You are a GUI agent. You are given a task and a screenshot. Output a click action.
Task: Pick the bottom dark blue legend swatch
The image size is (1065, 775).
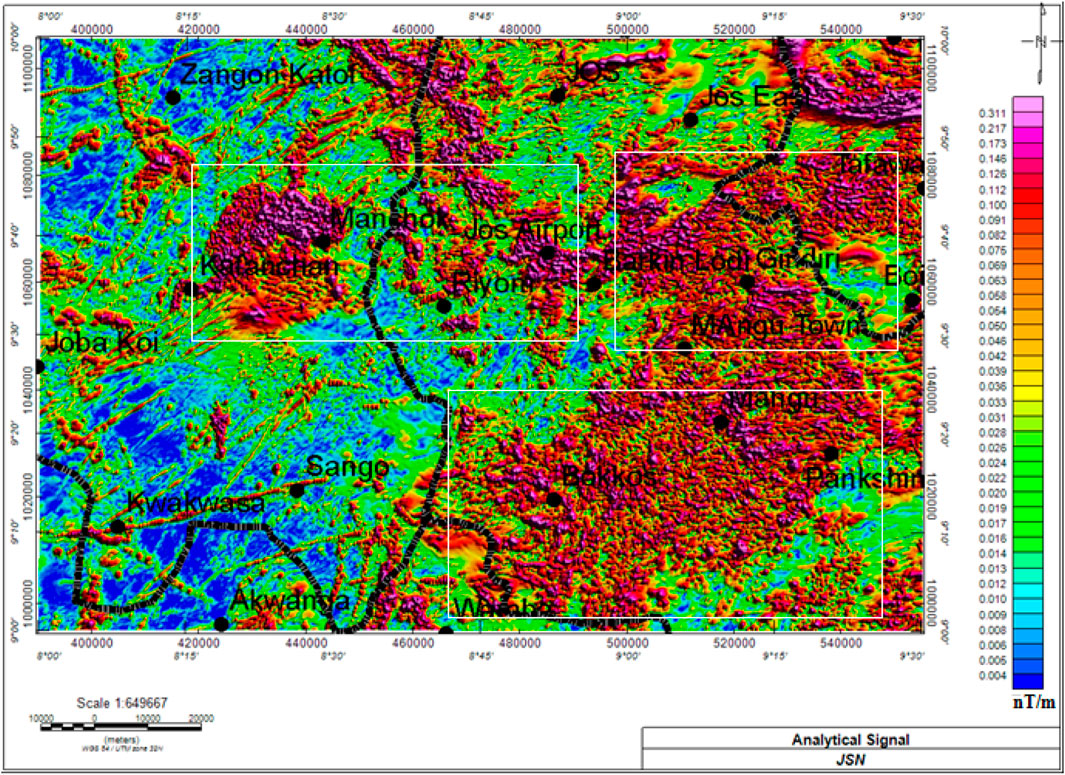point(1028,681)
